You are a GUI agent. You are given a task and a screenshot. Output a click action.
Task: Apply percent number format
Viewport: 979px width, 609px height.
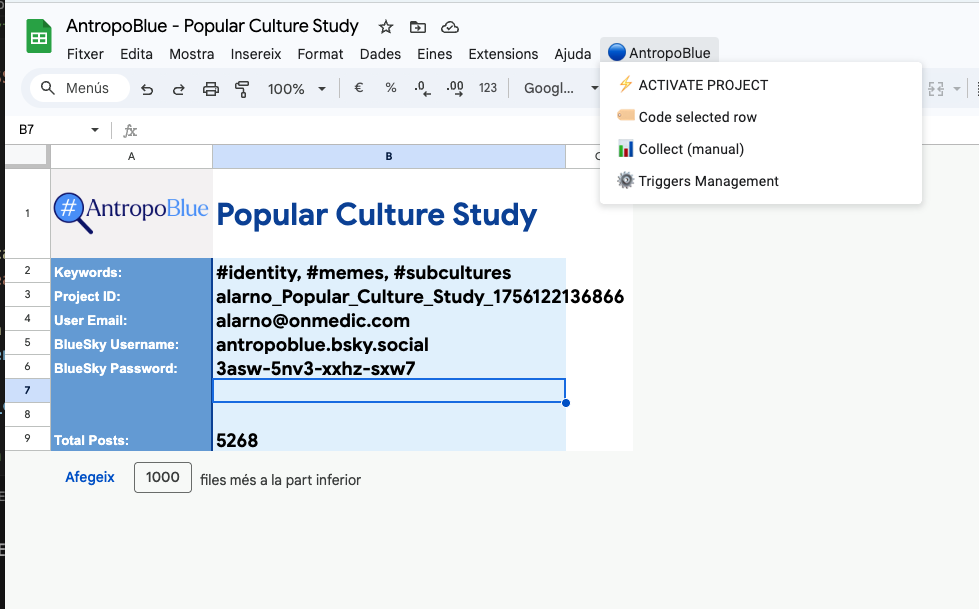click(391, 88)
